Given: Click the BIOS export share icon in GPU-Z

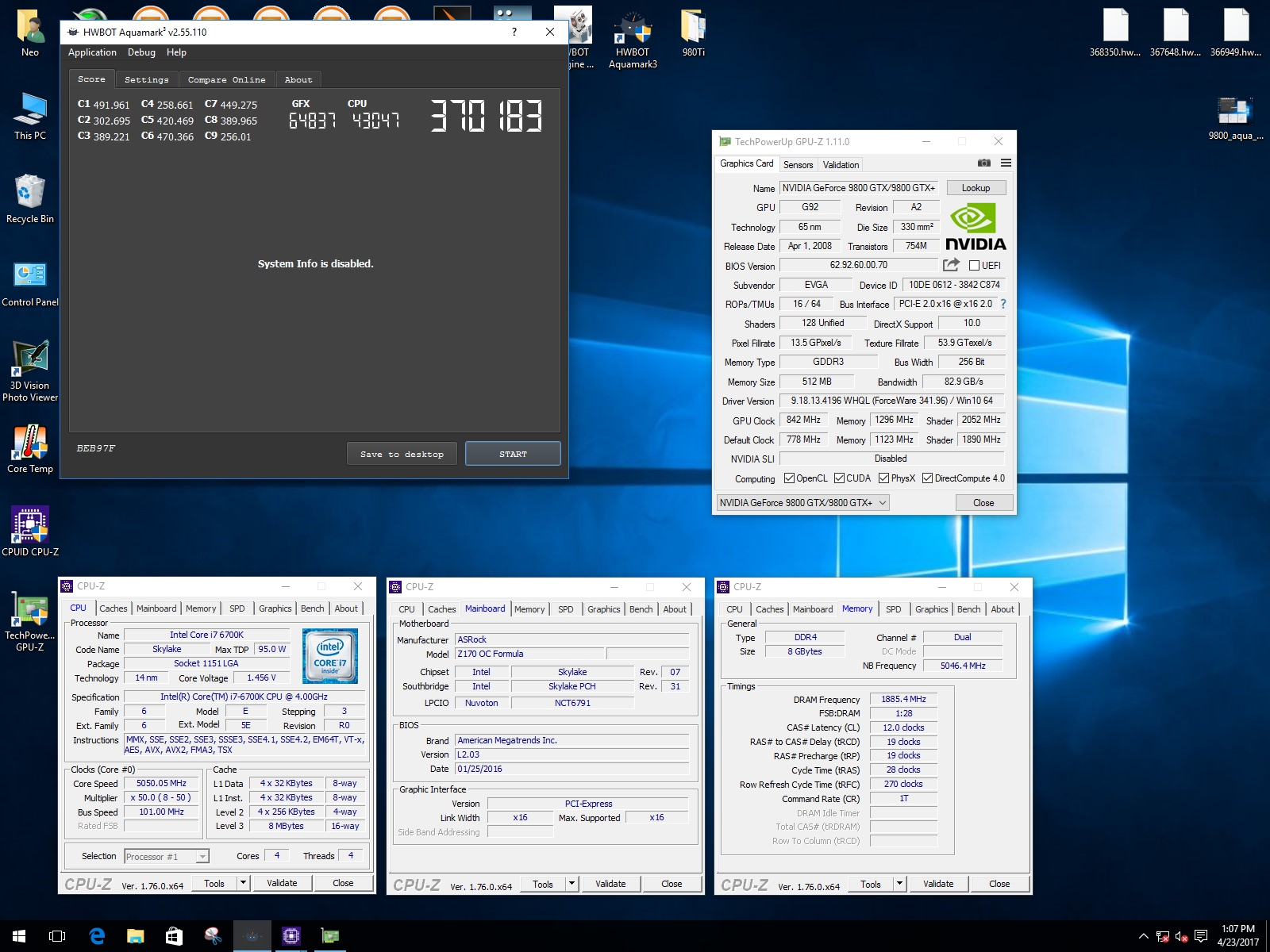Looking at the screenshot, I should (x=951, y=265).
